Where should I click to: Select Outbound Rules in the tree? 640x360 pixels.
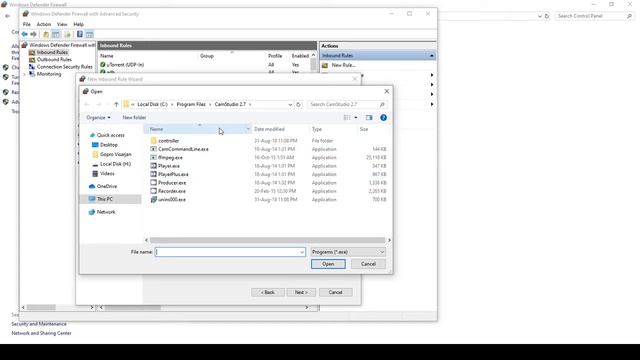54,60
